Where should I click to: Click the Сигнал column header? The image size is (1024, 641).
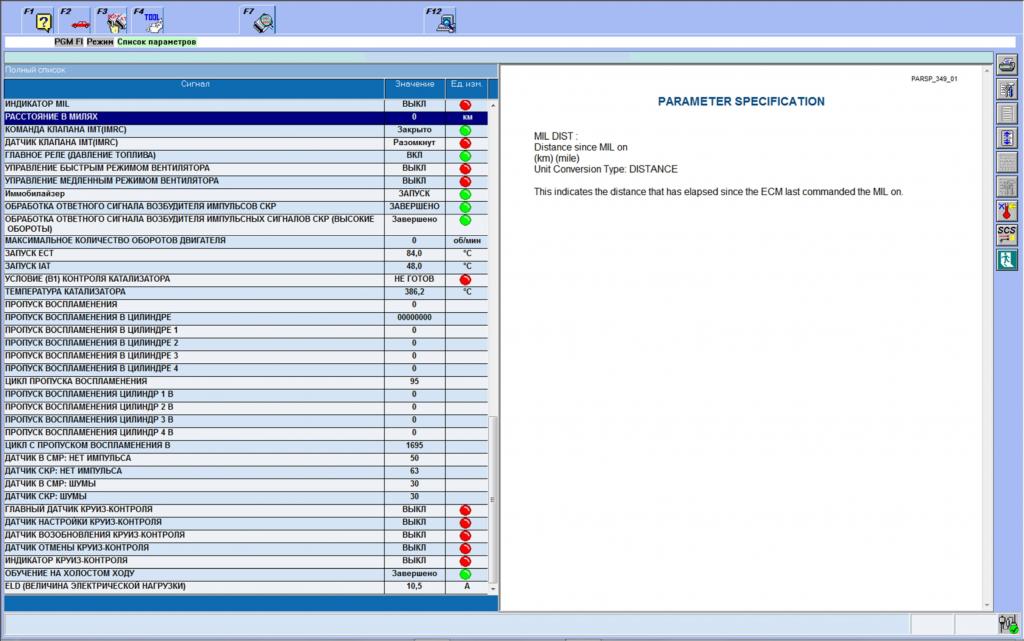pyautogui.click(x=195, y=84)
